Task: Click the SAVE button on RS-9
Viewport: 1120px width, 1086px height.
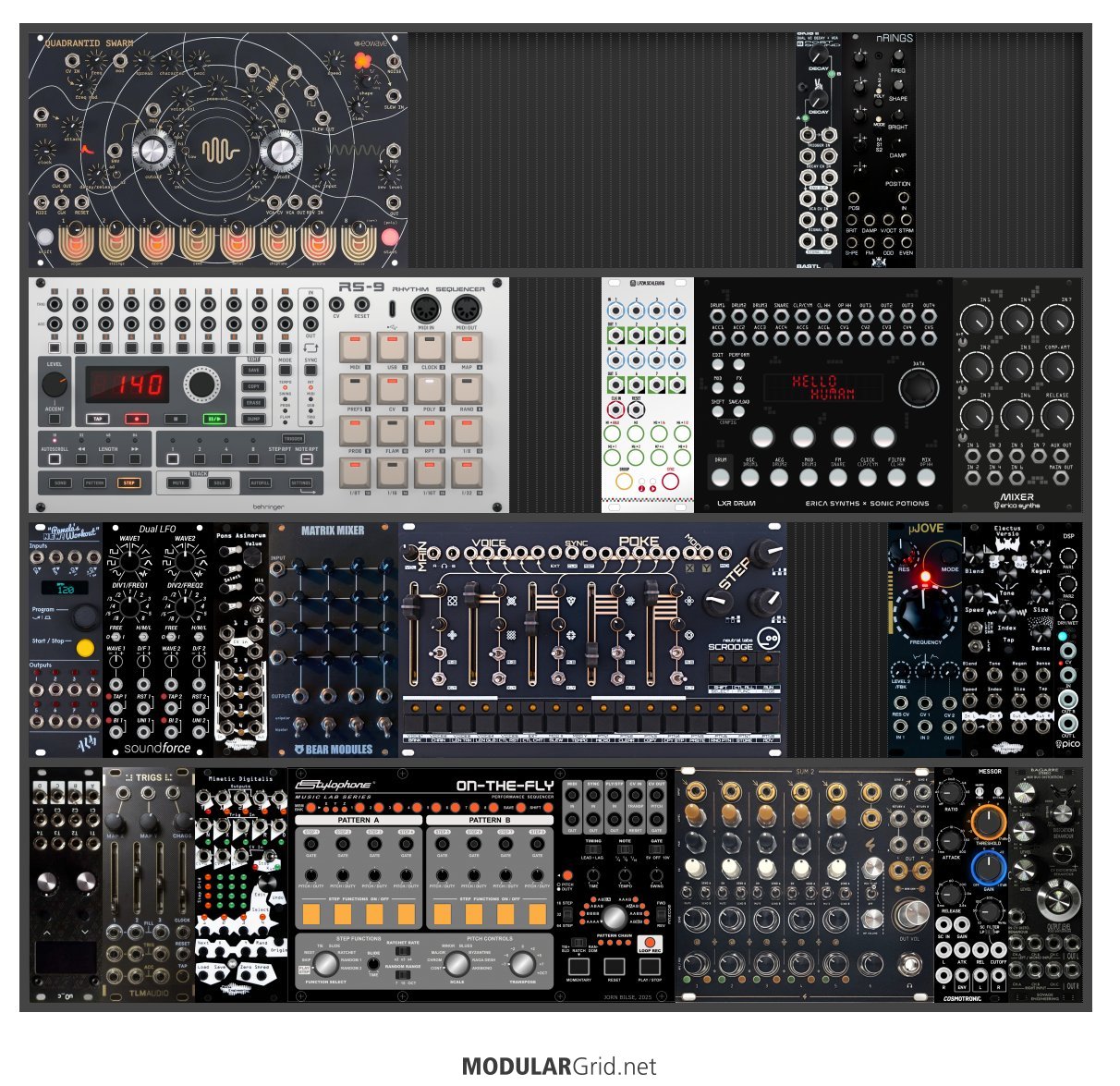Action: [x=254, y=370]
